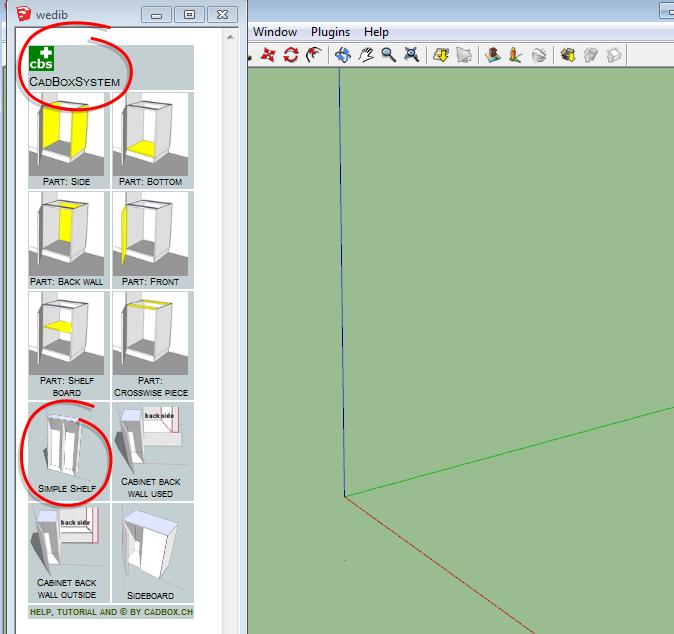Open the Window menu
The height and width of the screenshot is (634, 674).
pos(275,32)
